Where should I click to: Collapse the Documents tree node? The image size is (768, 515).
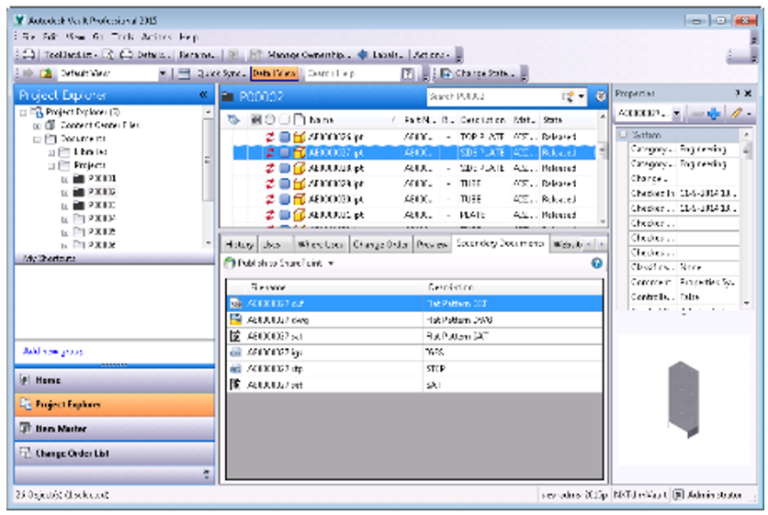tap(37, 139)
